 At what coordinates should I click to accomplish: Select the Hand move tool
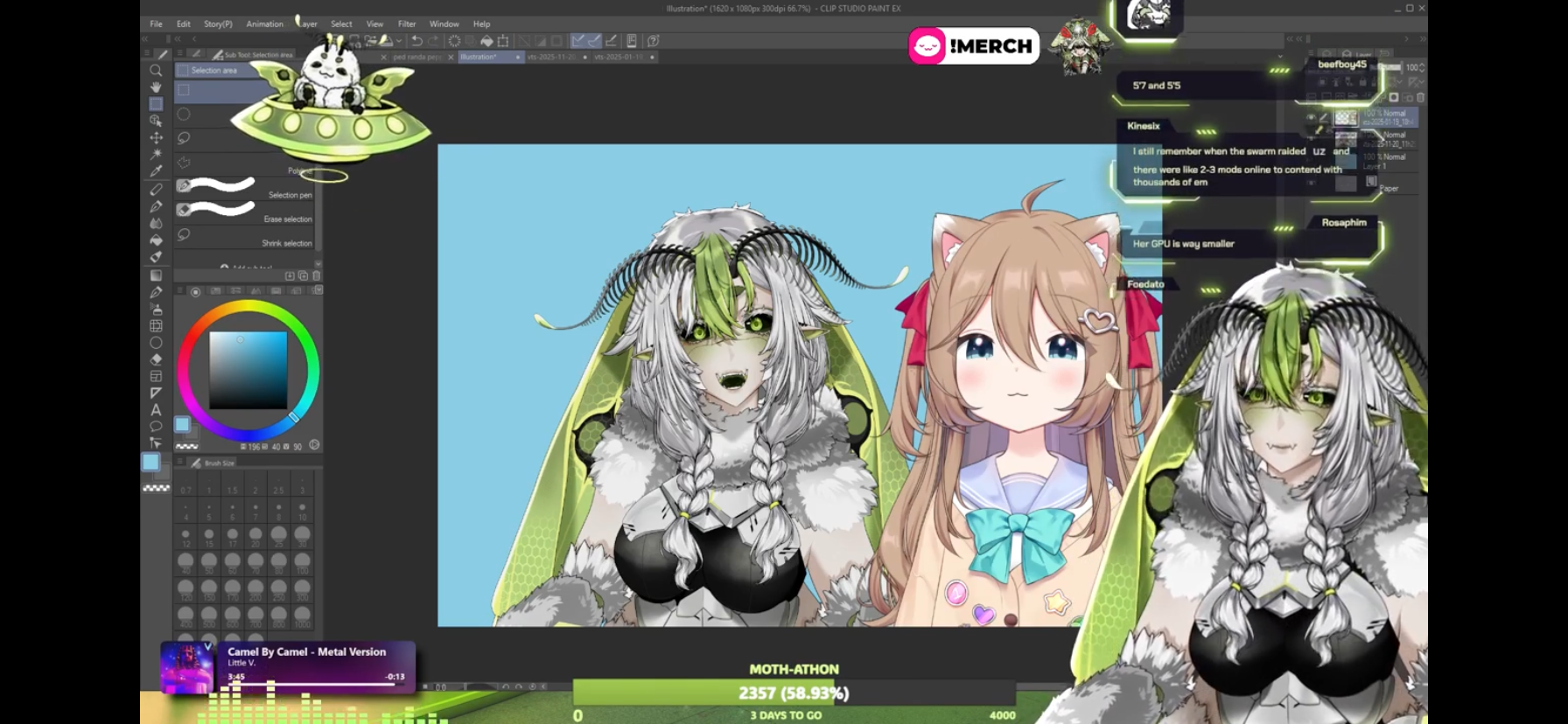(x=156, y=87)
